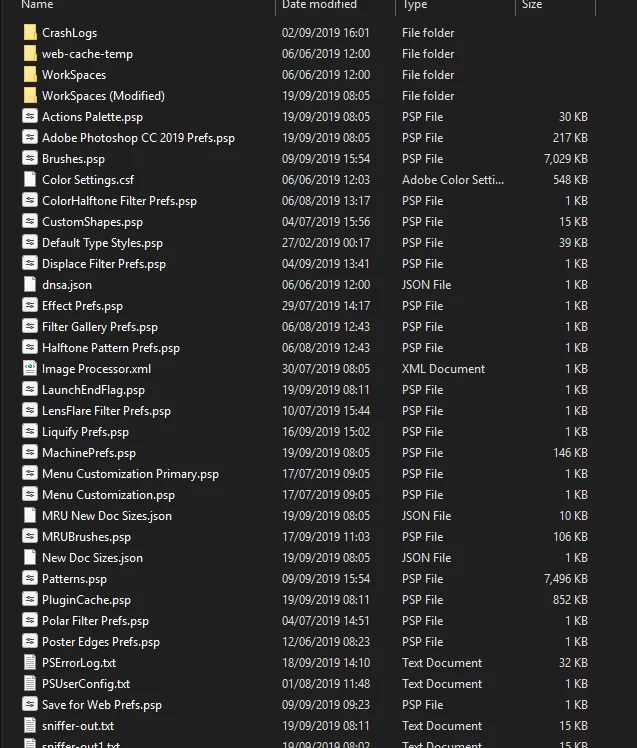Click the Actions Palette.psp file icon
The height and width of the screenshot is (748, 637).
coord(30,116)
